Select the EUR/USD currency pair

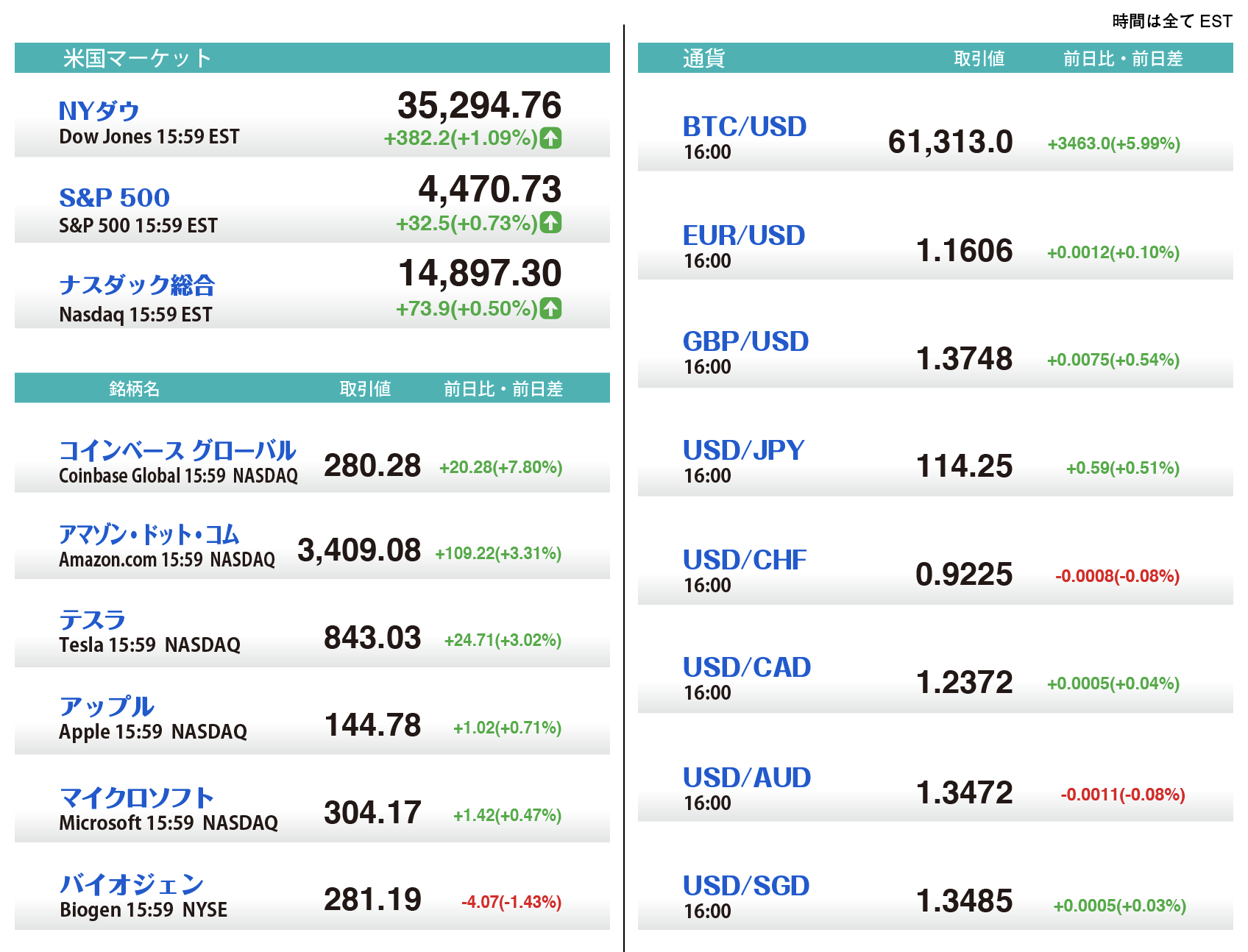pyautogui.click(x=744, y=235)
